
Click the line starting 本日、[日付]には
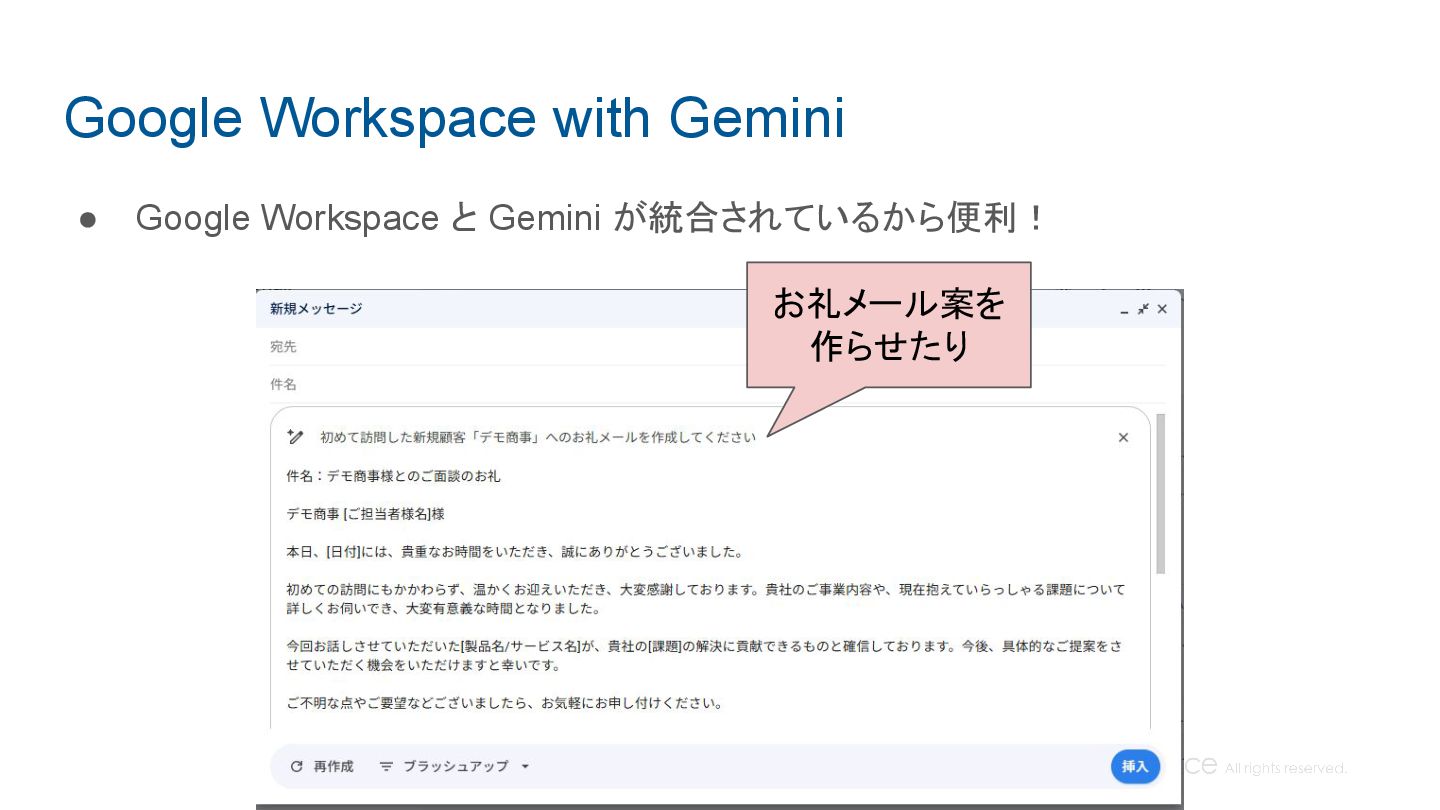pos(514,552)
